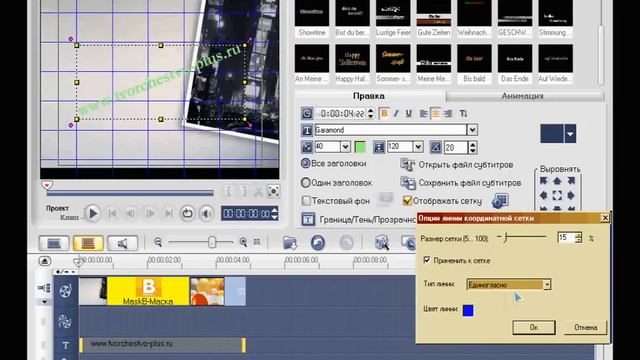Select the www.tvorchestvo-plus.ru title clip

(162, 344)
